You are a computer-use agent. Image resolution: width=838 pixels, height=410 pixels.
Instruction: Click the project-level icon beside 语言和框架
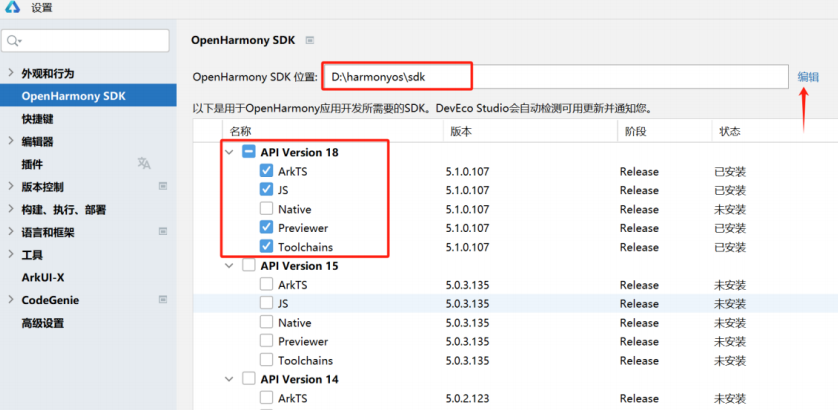point(163,231)
